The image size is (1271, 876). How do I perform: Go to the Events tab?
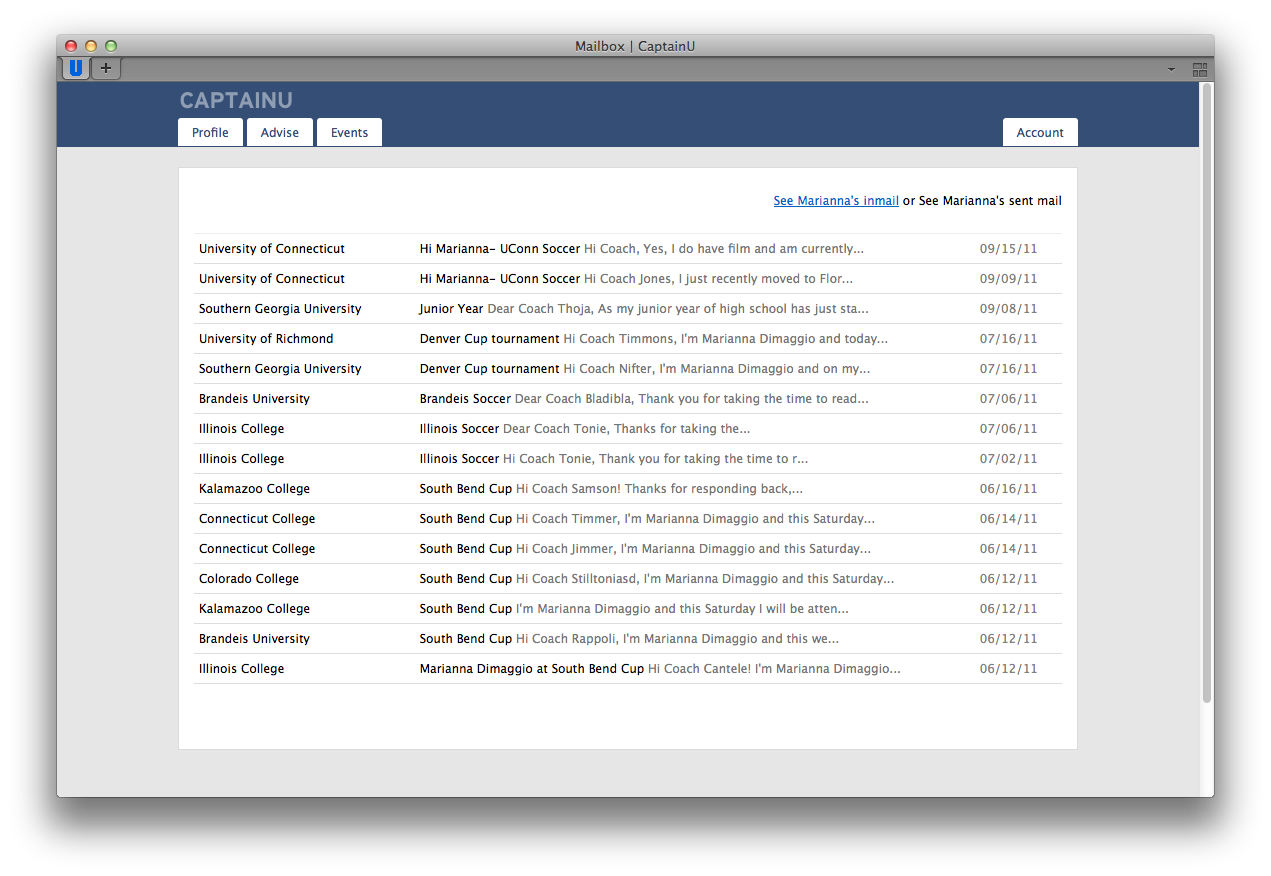349,132
